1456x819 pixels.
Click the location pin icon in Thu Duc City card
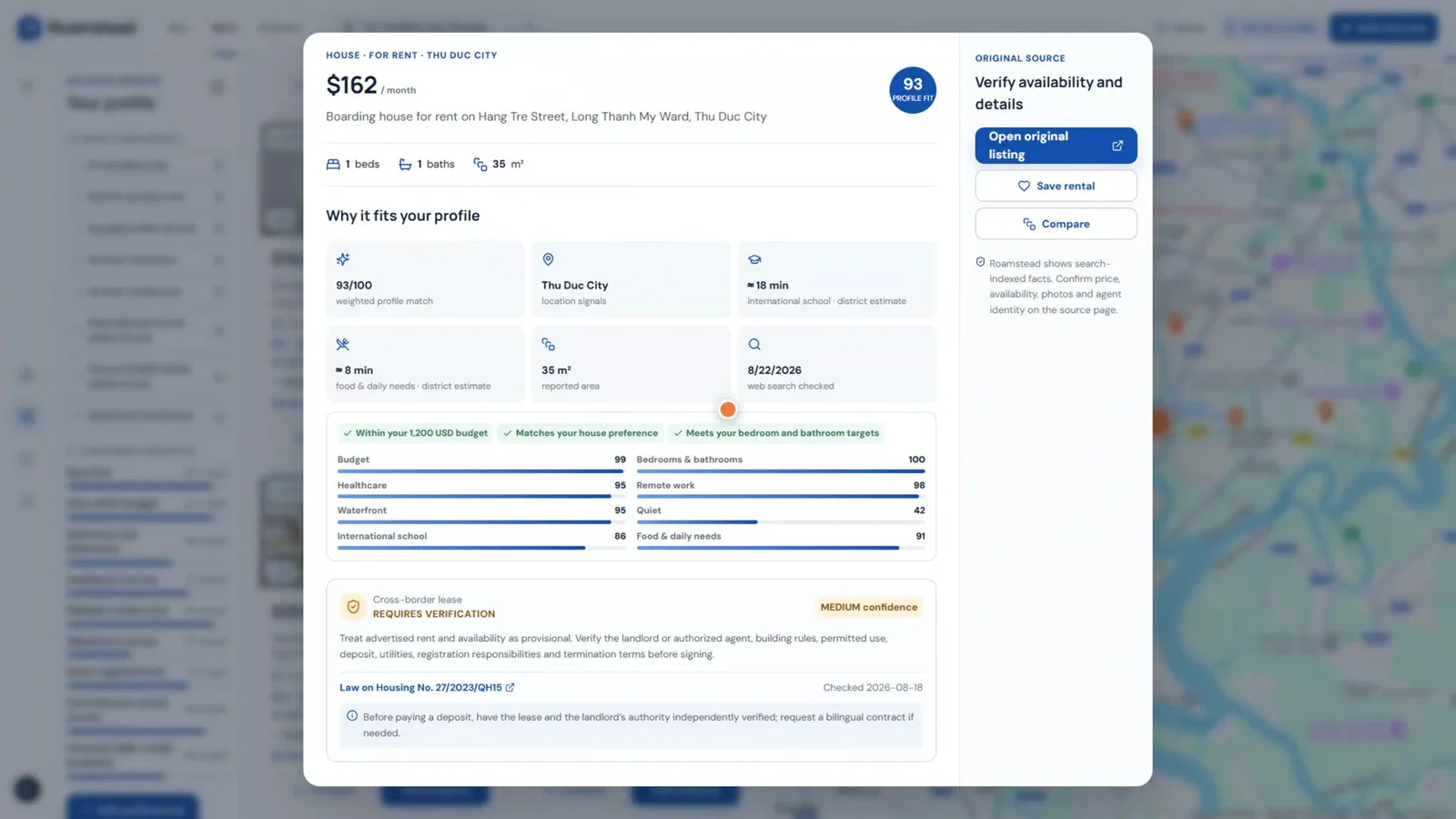[548, 259]
